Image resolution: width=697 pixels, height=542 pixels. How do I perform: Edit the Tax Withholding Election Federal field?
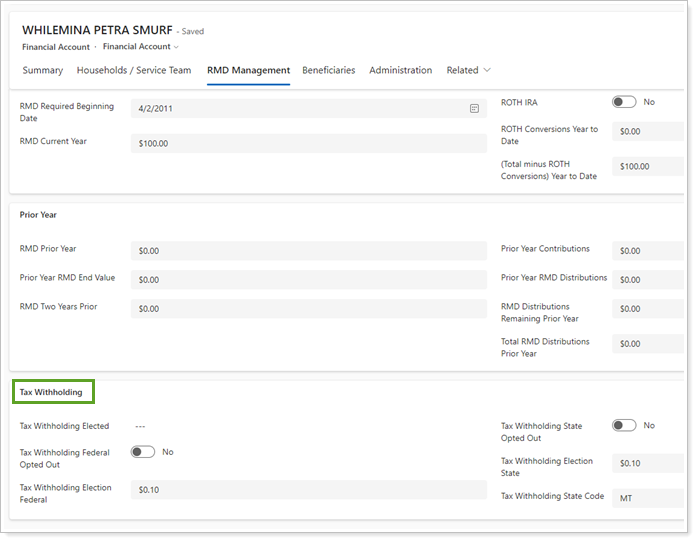[308, 490]
